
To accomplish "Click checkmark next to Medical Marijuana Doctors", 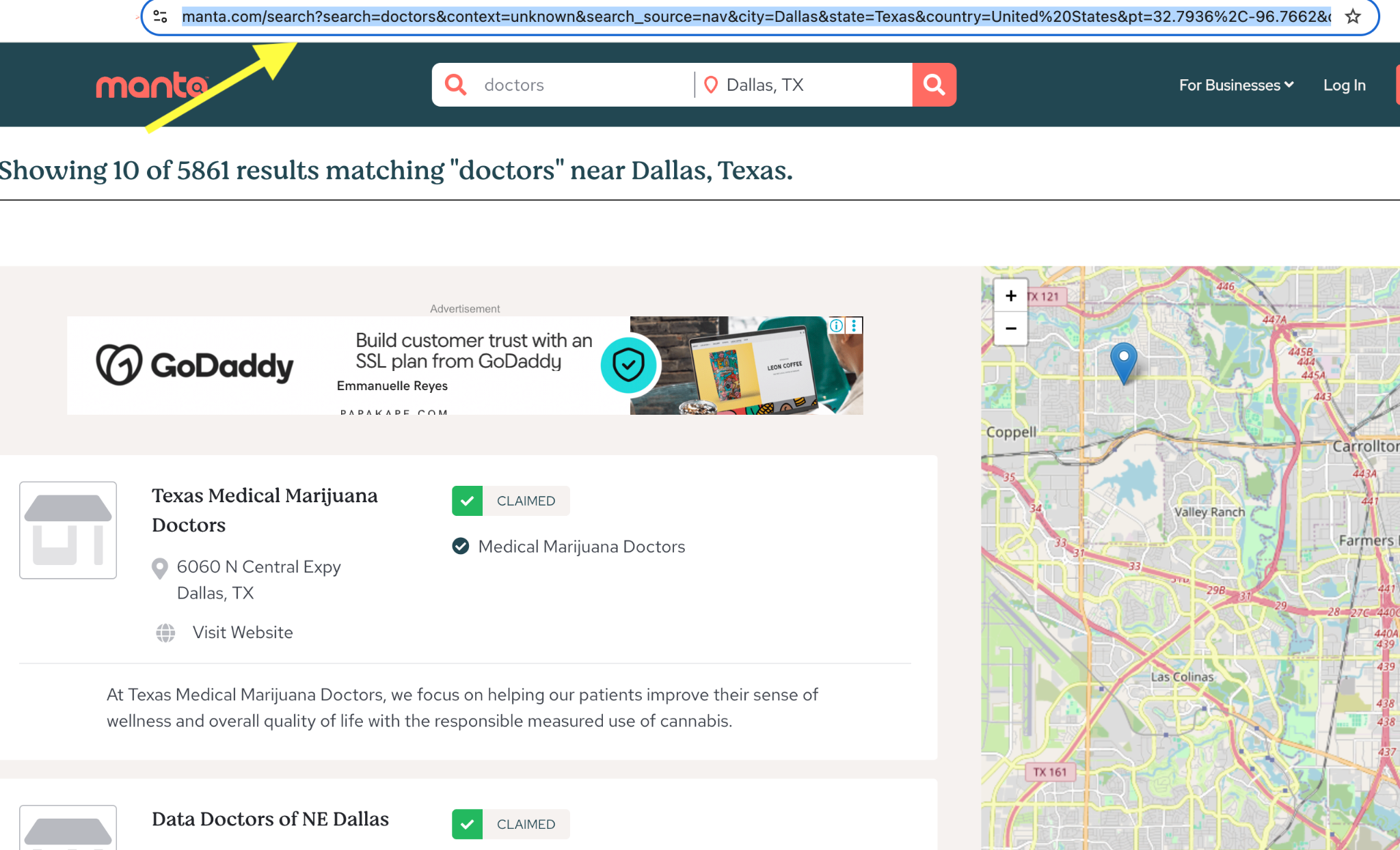I will 461,547.
